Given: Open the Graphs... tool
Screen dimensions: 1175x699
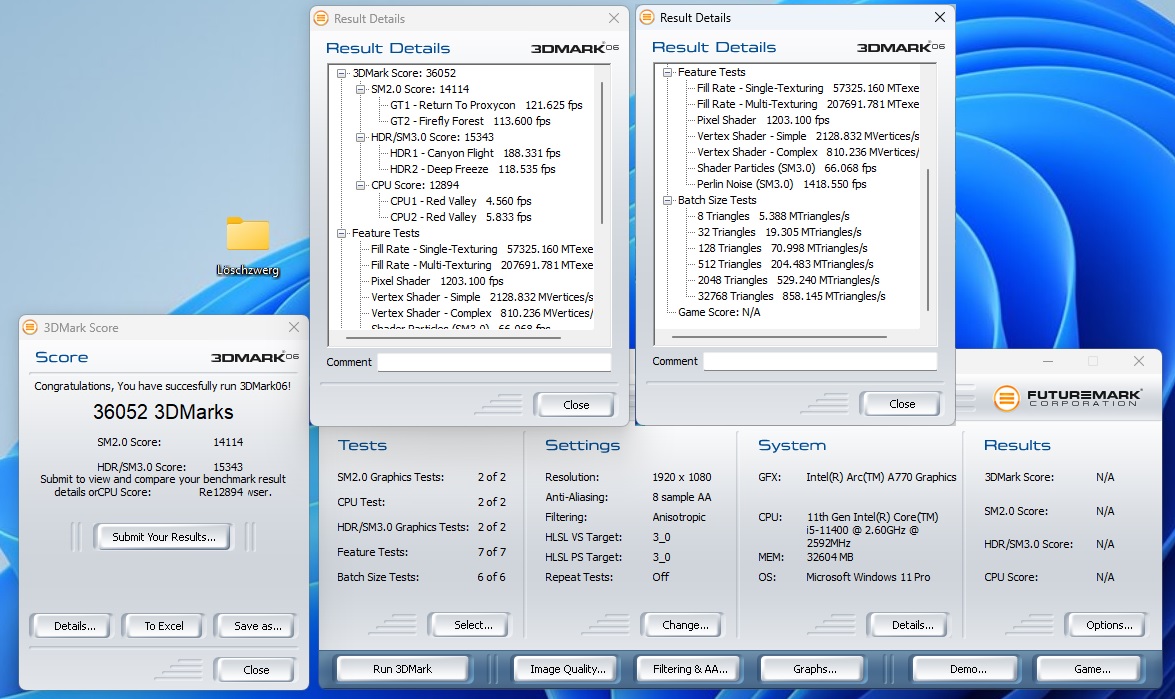Looking at the screenshot, I should tap(815, 669).
